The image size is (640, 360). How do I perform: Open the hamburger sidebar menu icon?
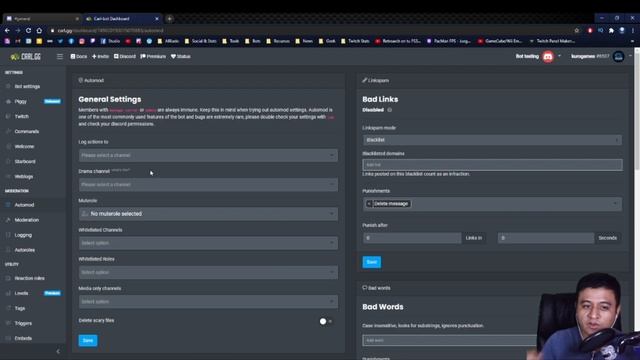point(60,56)
